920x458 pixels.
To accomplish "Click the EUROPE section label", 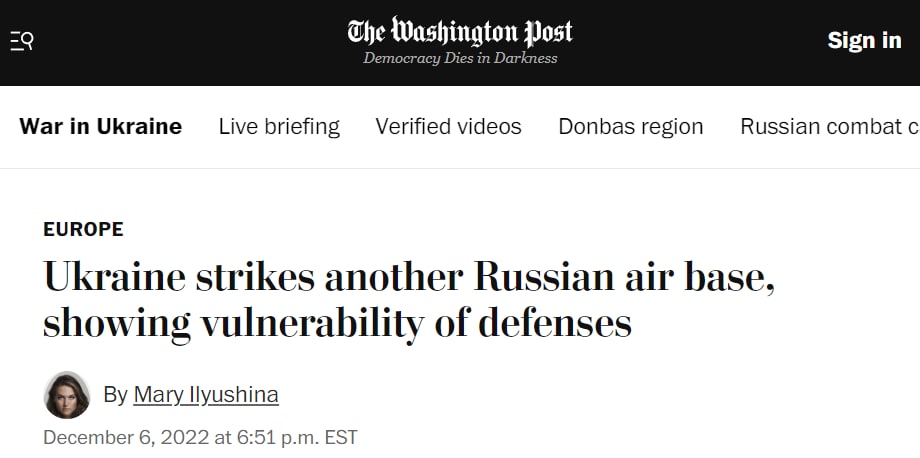I will click(83, 229).
